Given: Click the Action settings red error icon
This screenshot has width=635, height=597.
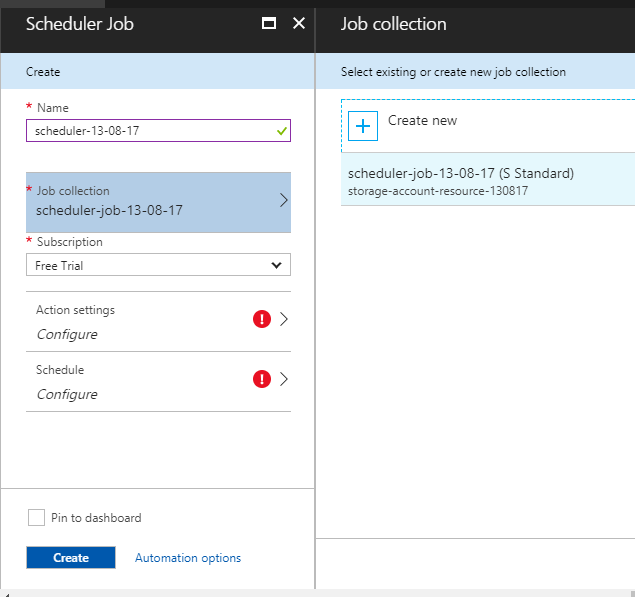Looking at the screenshot, I should click(262, 319).
